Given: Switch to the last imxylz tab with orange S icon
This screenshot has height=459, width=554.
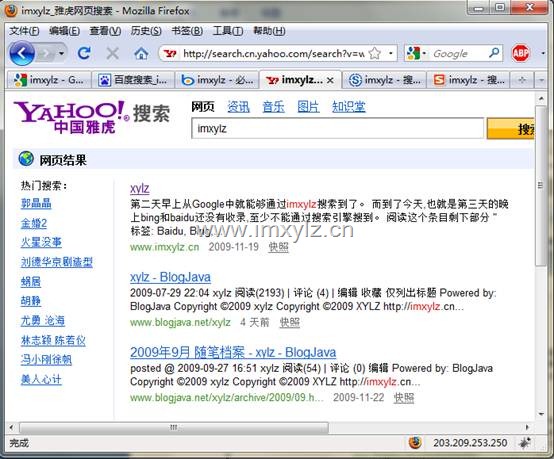Looking at the screenshot, I should point(468,80).
